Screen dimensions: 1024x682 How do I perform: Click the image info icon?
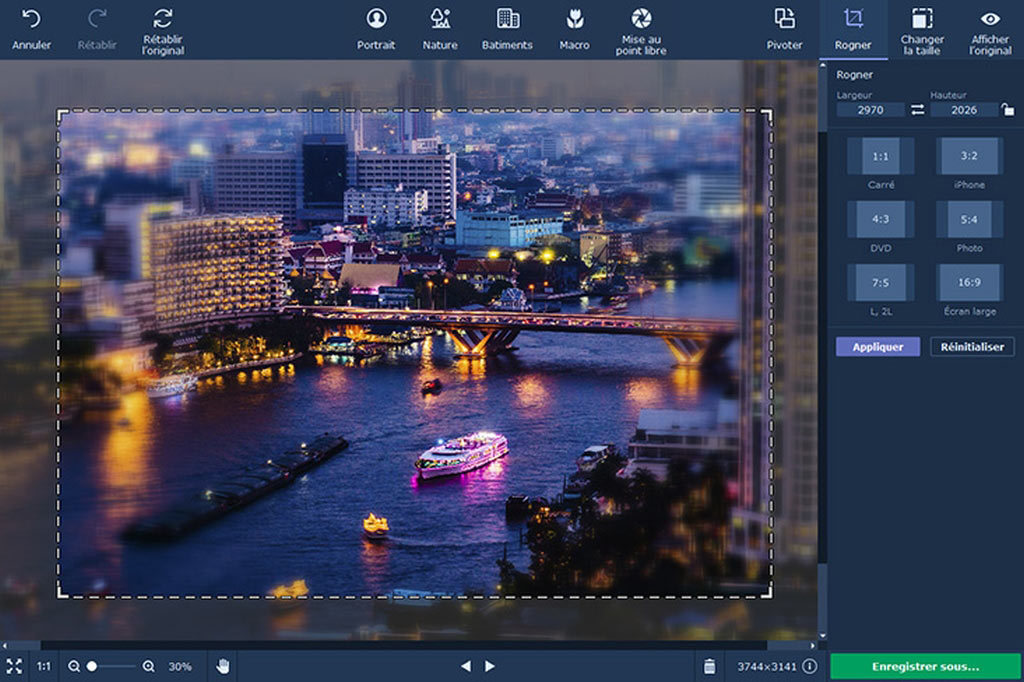coord(810,666)
